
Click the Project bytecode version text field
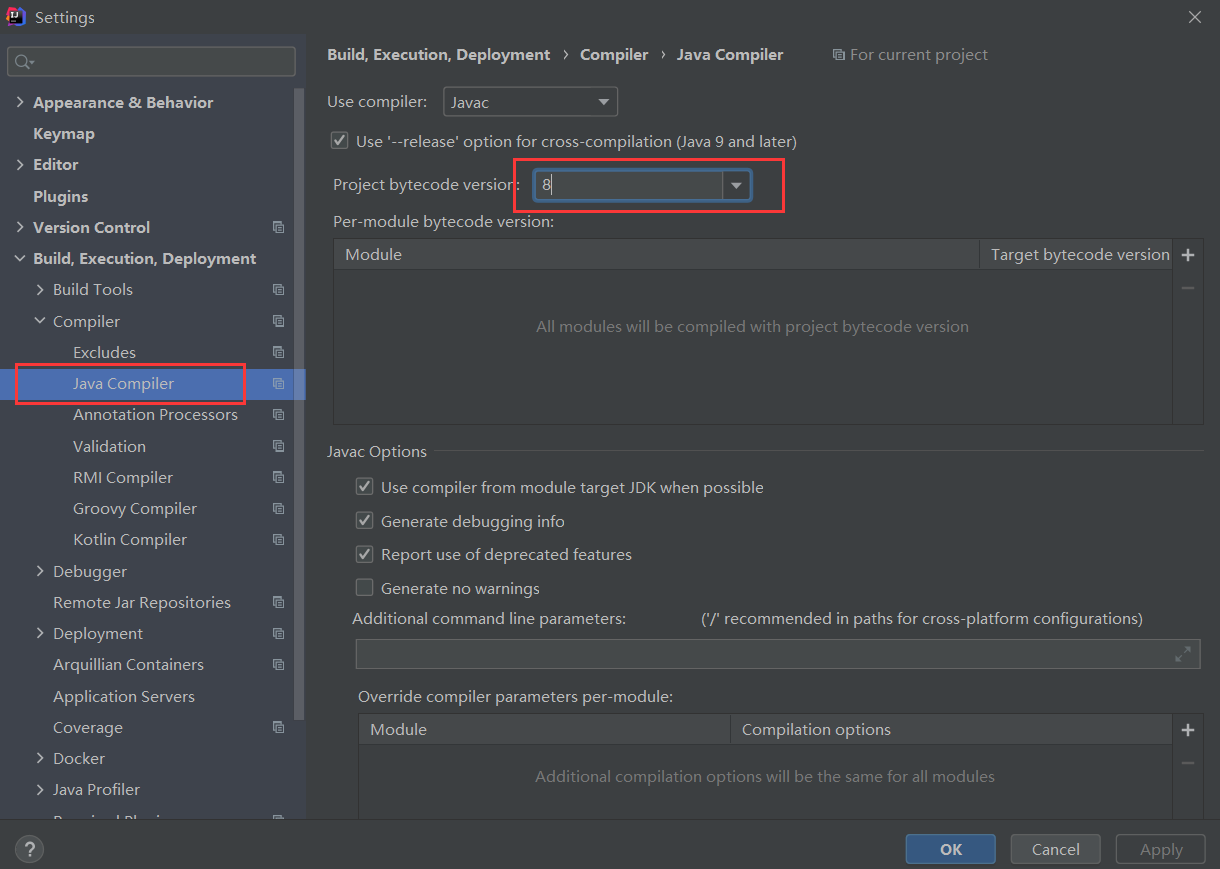(629, 185)
